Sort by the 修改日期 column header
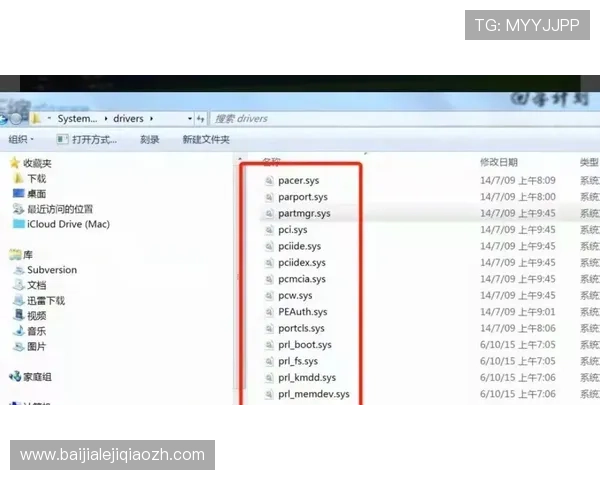 [x=499, y=162]
